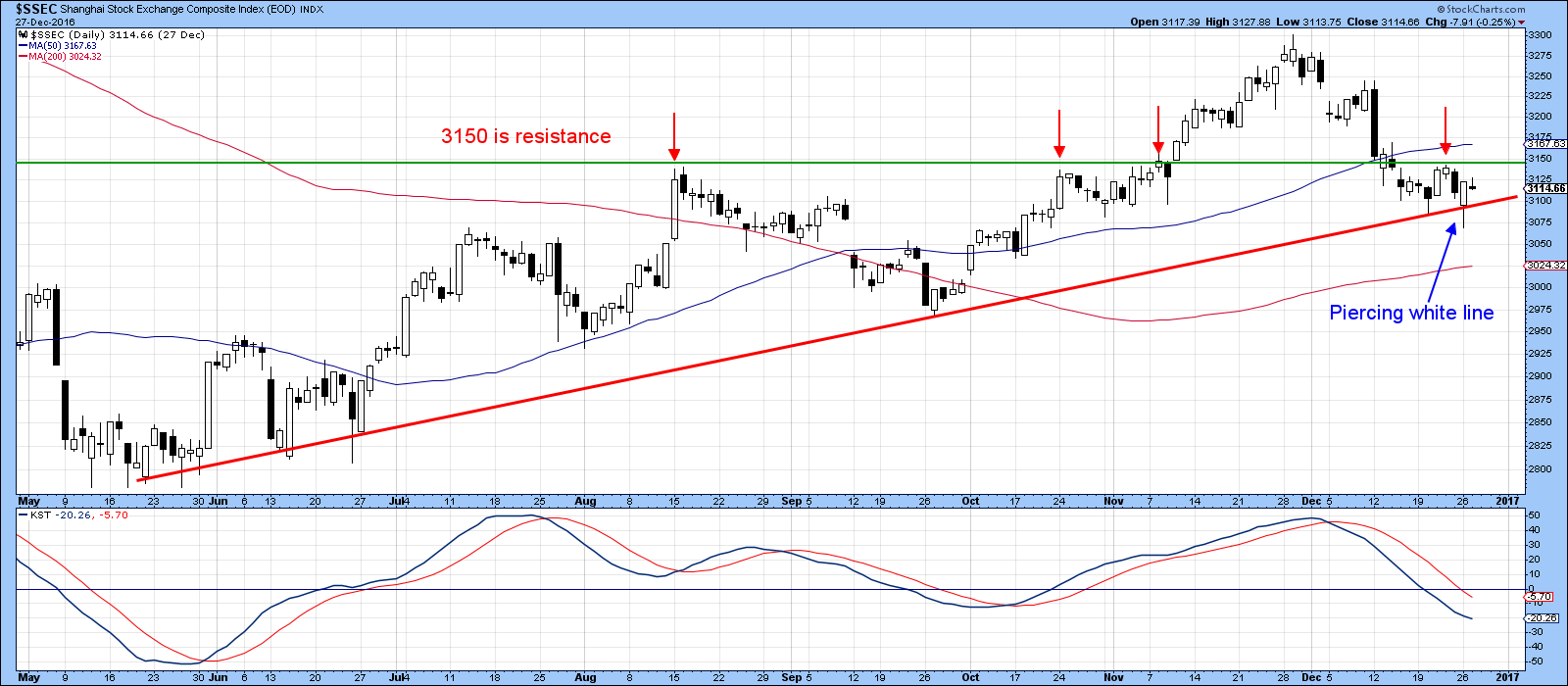Screen dimensions: 1568x686
Task: Click the red arrow above the November 7 candle
Action: (x=1158, y=130)
